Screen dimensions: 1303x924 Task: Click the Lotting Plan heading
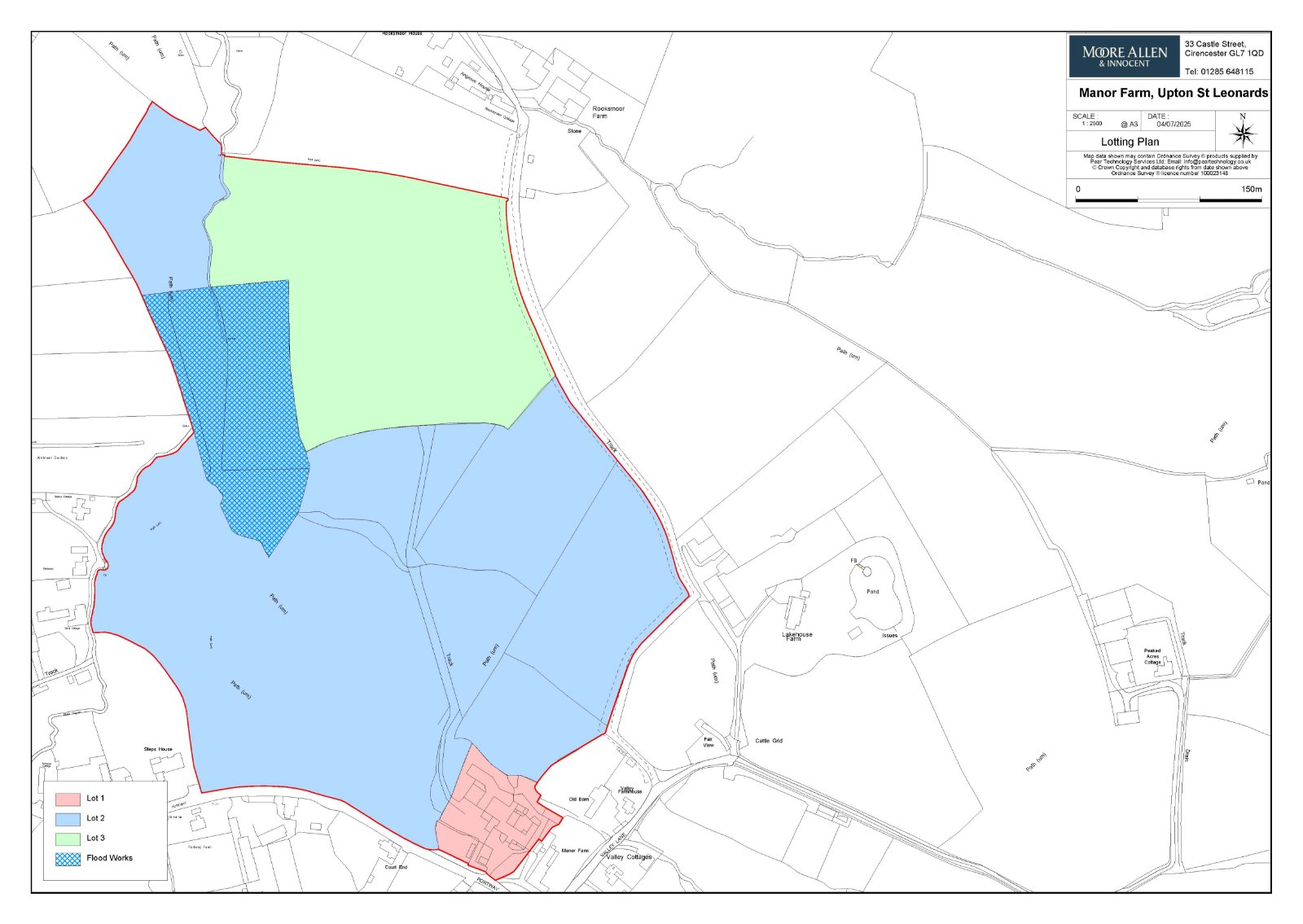click(1130, 142)
